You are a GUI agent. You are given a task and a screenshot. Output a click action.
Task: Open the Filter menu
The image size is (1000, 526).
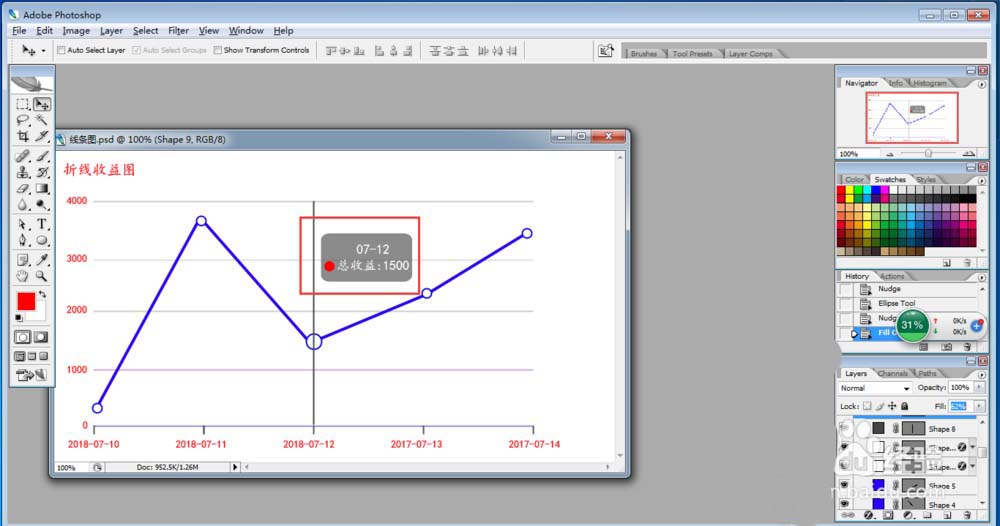(x=178, y=31)
